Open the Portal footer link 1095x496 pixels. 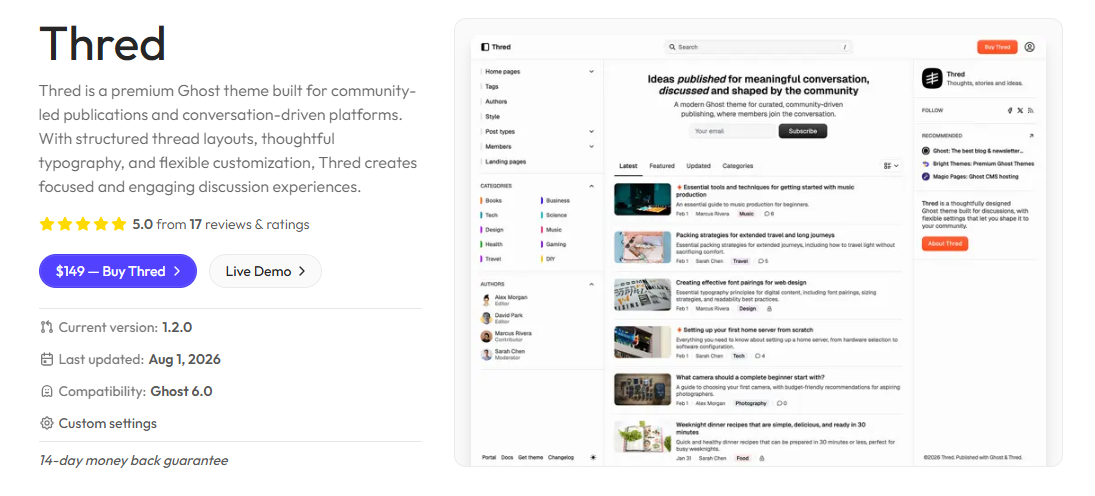489,458
